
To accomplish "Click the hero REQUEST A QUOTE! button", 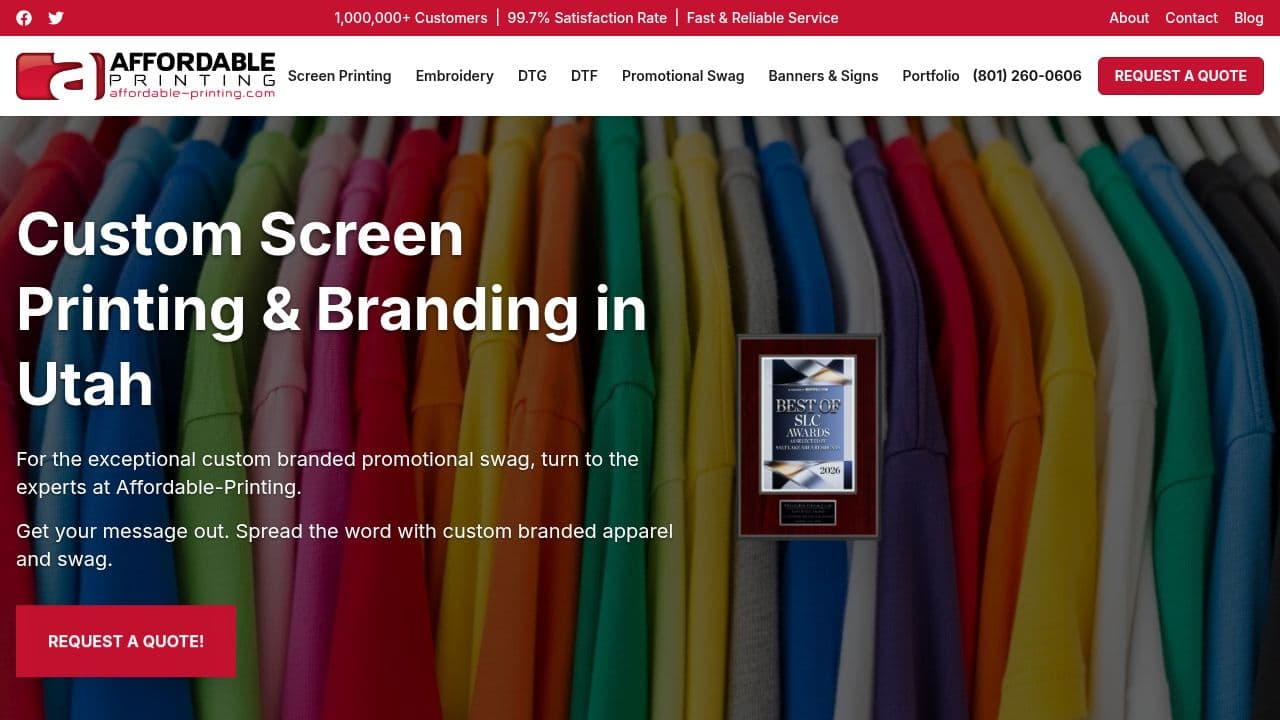I will click(x=126, y=641).
